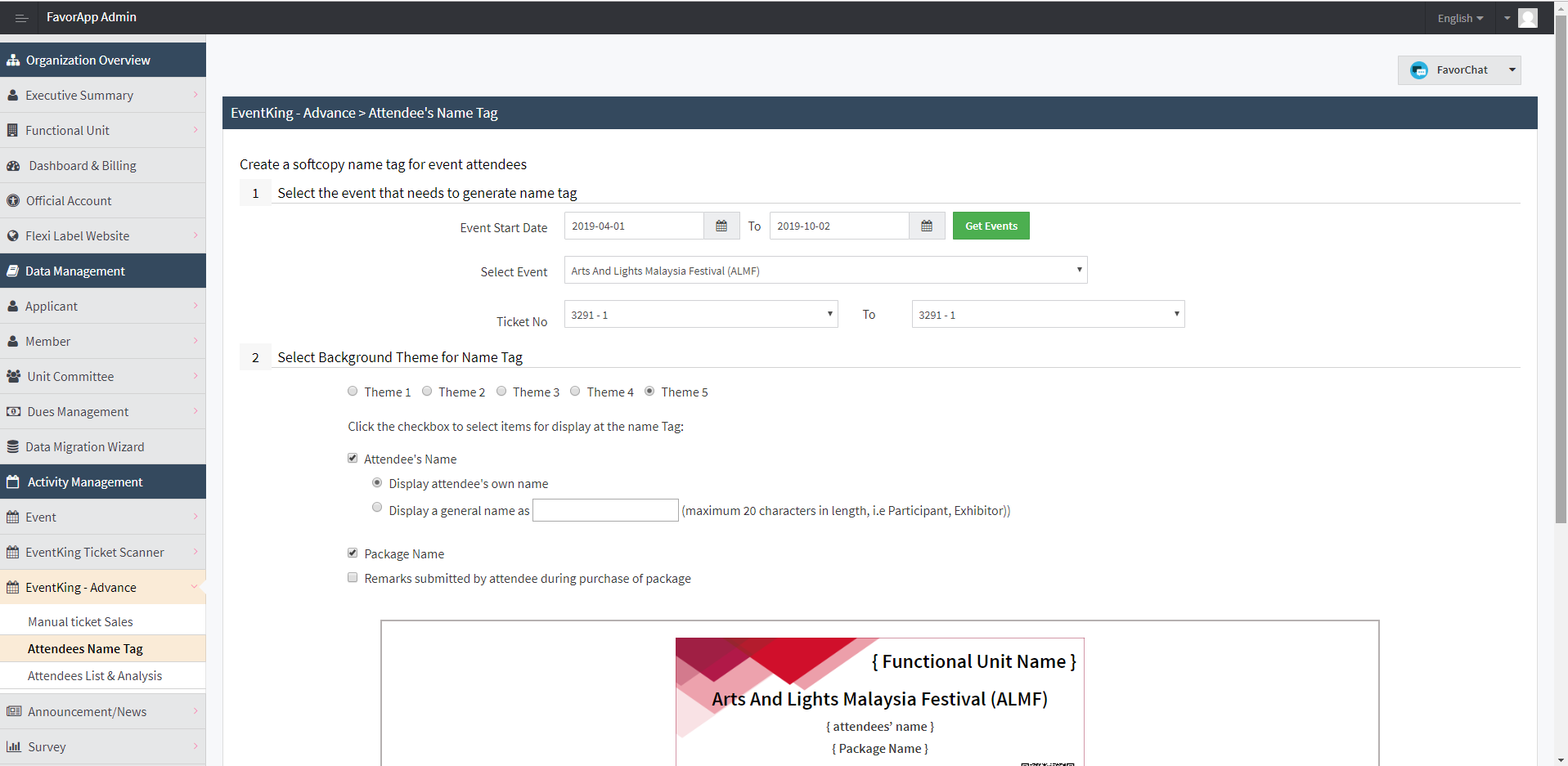1568x766 pixels.
Task: Open Manual ticket Sales submenu item
Action: [80, 622]
